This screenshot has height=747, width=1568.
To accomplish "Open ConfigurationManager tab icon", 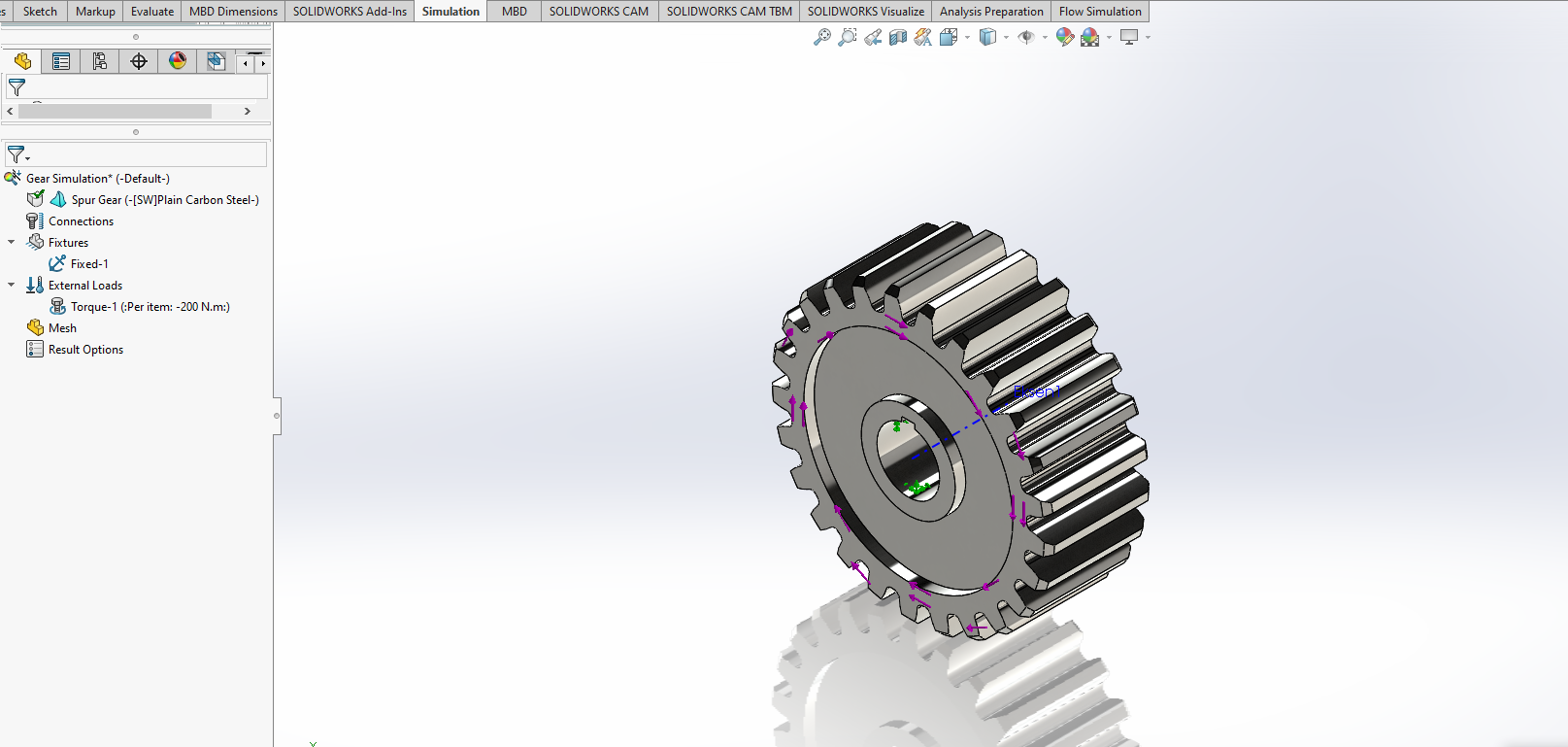I will pos(100,61).
